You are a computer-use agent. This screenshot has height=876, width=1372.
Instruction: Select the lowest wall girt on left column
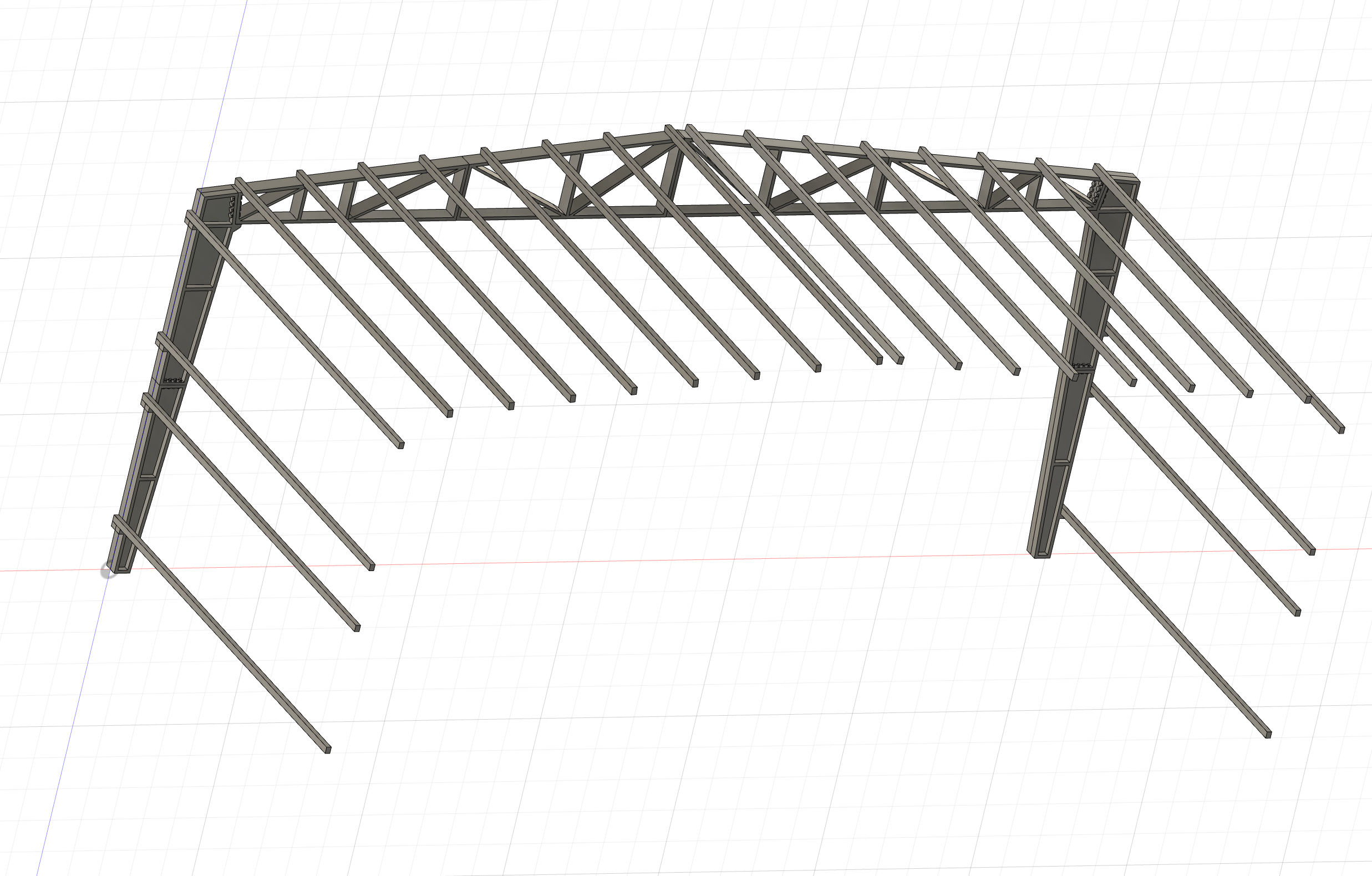221,634
